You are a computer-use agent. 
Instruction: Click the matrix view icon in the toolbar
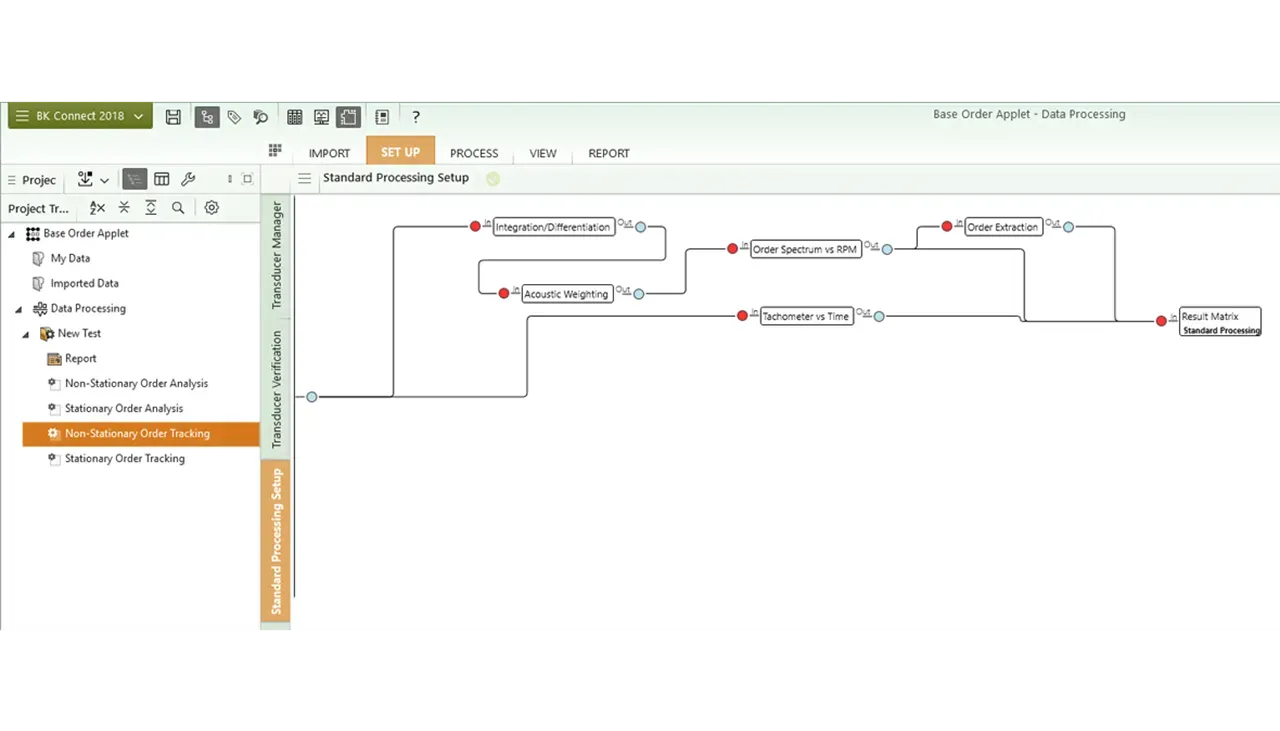tap(294, 116)
